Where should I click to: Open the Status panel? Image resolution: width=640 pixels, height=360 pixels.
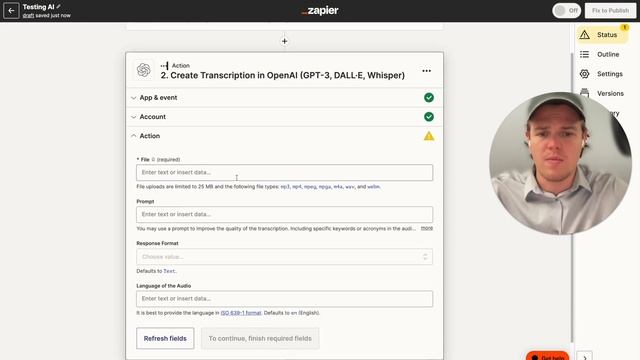[x=602, y=35]
